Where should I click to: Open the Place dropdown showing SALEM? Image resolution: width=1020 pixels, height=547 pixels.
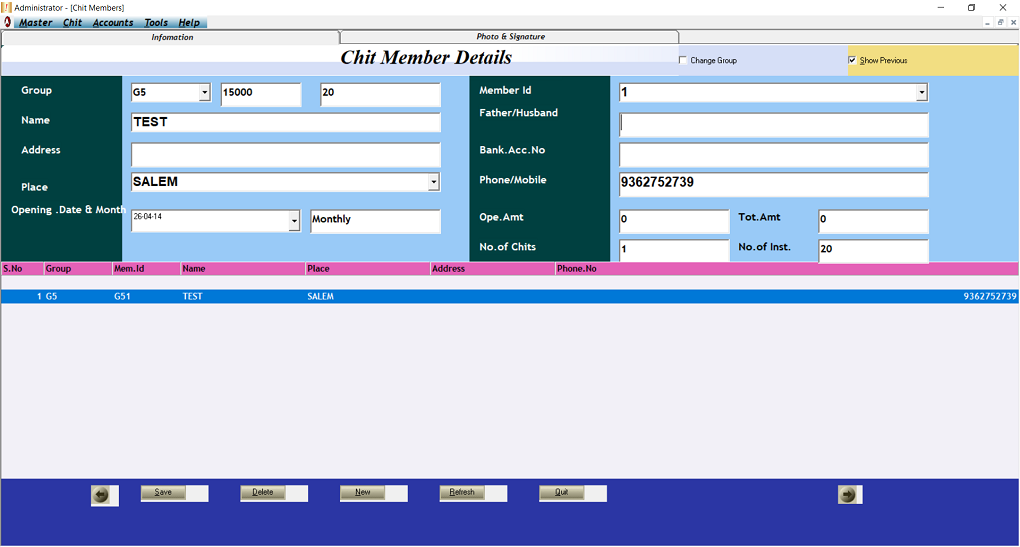[x=434, y=182]
